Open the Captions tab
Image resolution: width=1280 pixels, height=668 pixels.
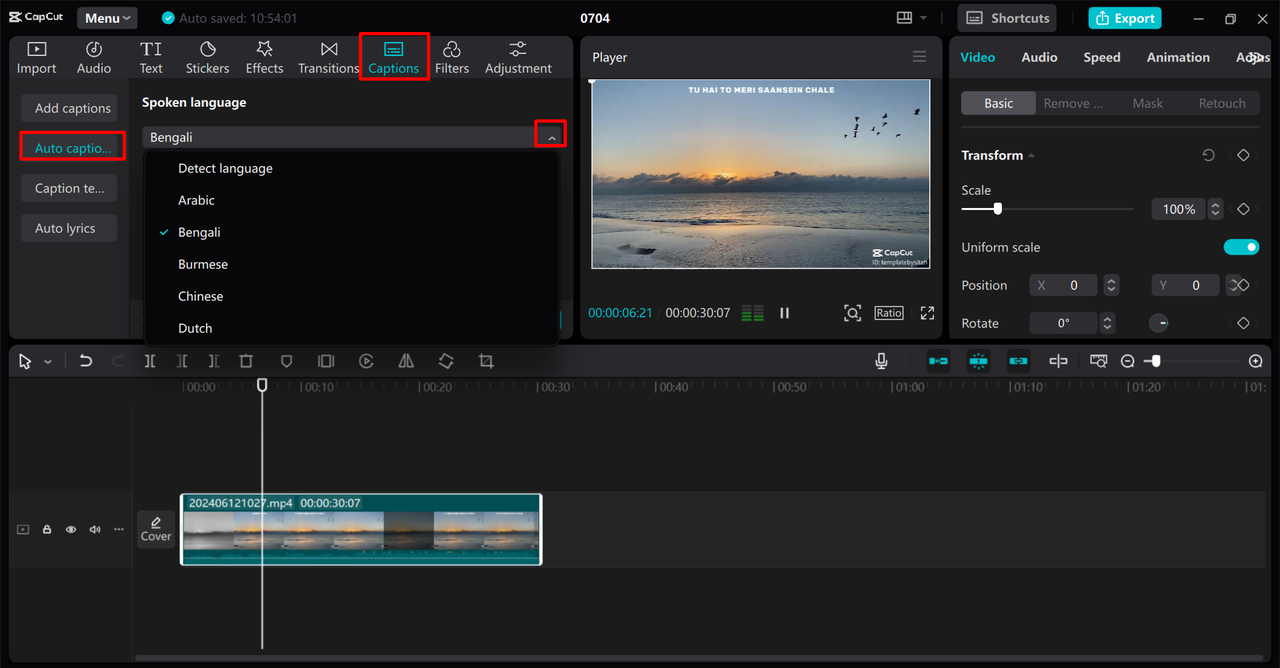(x=394, y=58)
